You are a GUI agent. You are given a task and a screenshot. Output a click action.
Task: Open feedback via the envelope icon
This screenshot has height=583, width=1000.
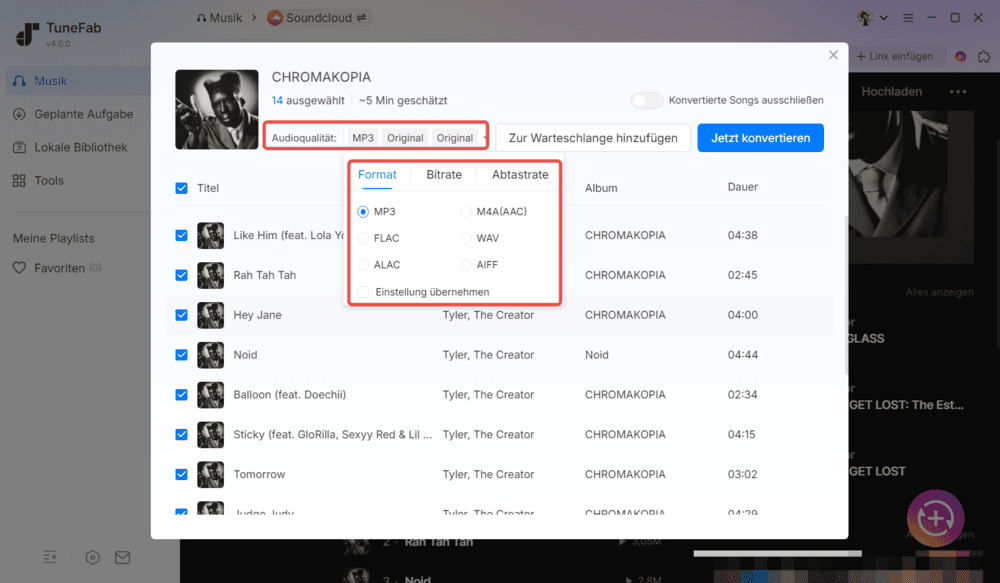122,557
